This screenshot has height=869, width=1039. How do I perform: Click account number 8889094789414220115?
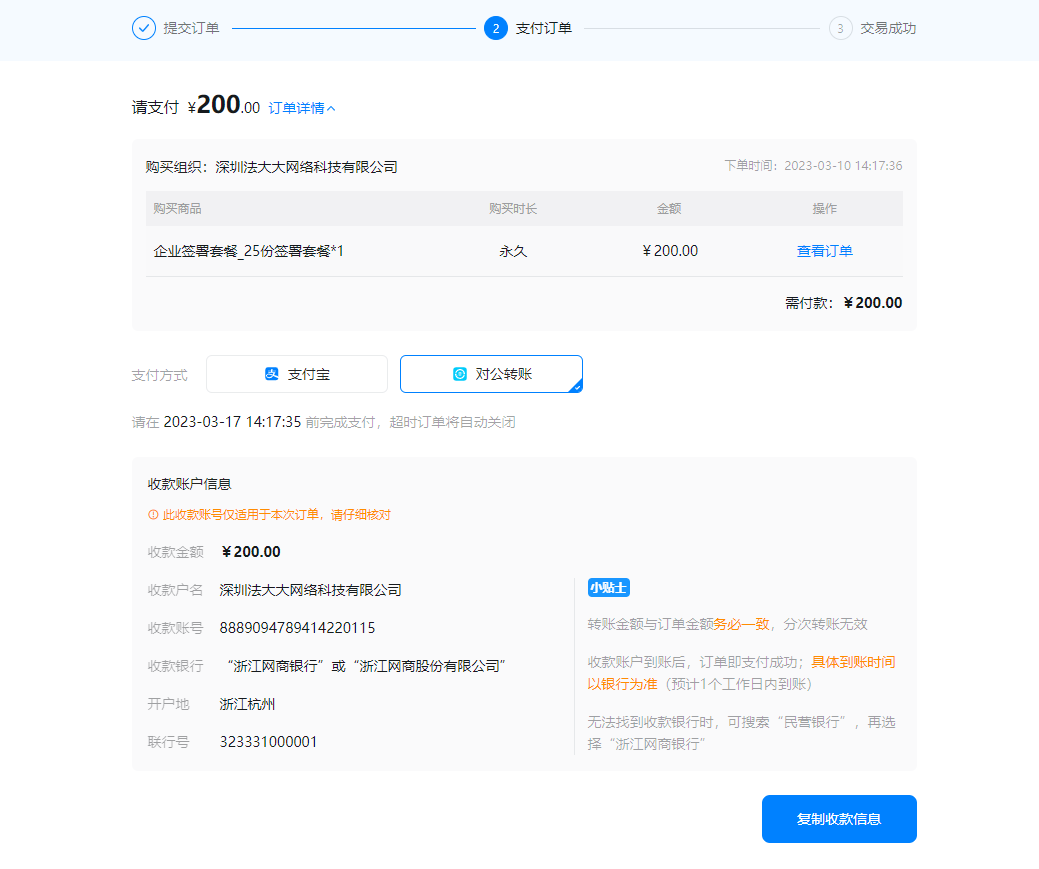[x=298, y=628]
